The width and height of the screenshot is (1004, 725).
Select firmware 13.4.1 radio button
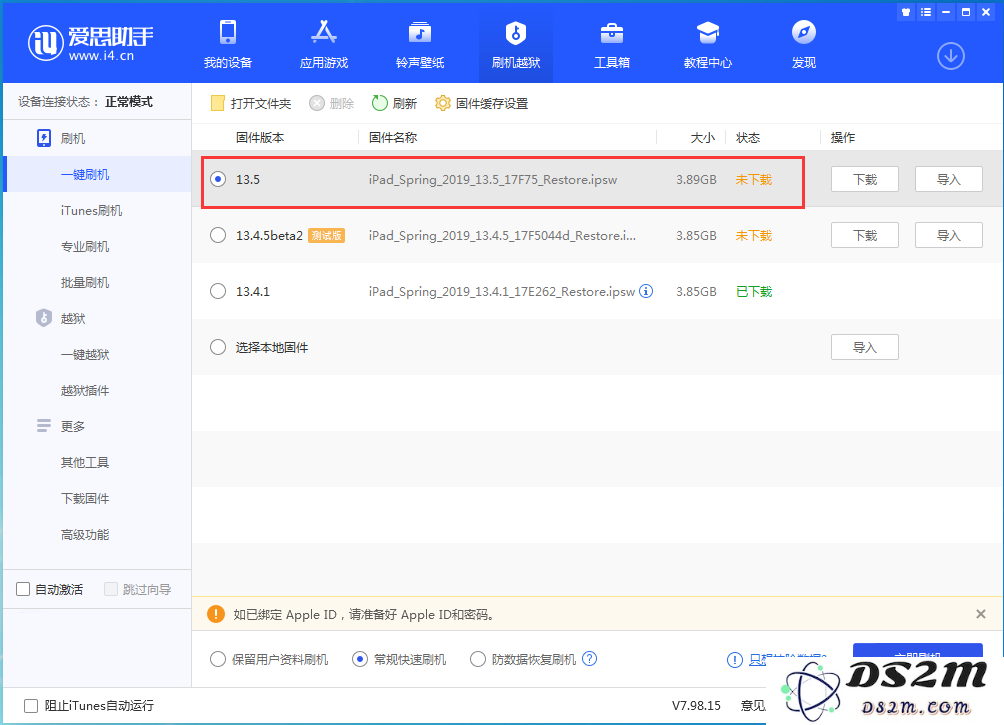tap(218, 291)
